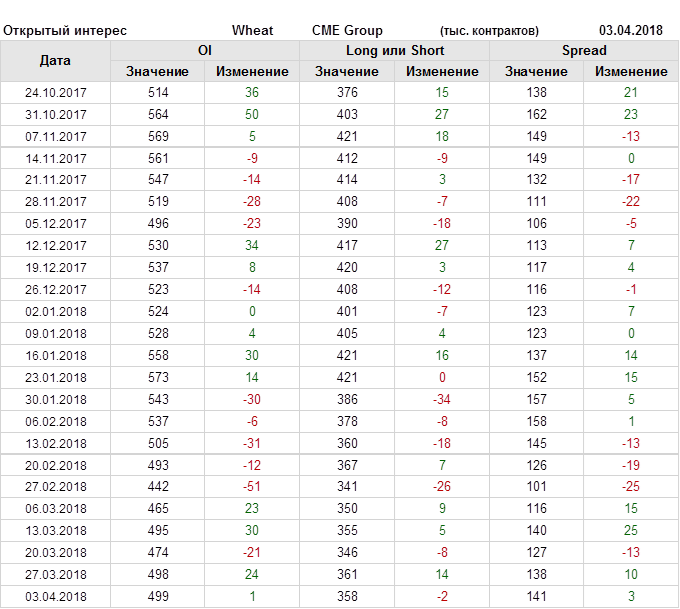Click the report date 03.04.2018 in title row
The height and width of the screenshot is (609, 680).
[630, 31]
